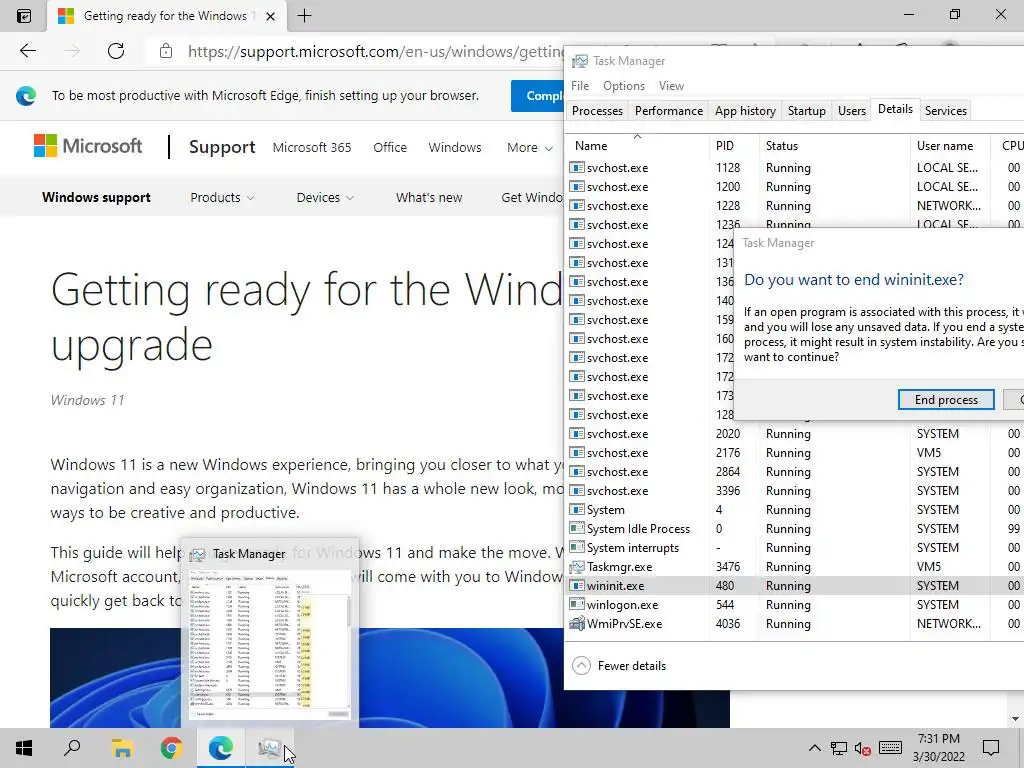Open File Explorer from the taskbar

tap(122, 748)
